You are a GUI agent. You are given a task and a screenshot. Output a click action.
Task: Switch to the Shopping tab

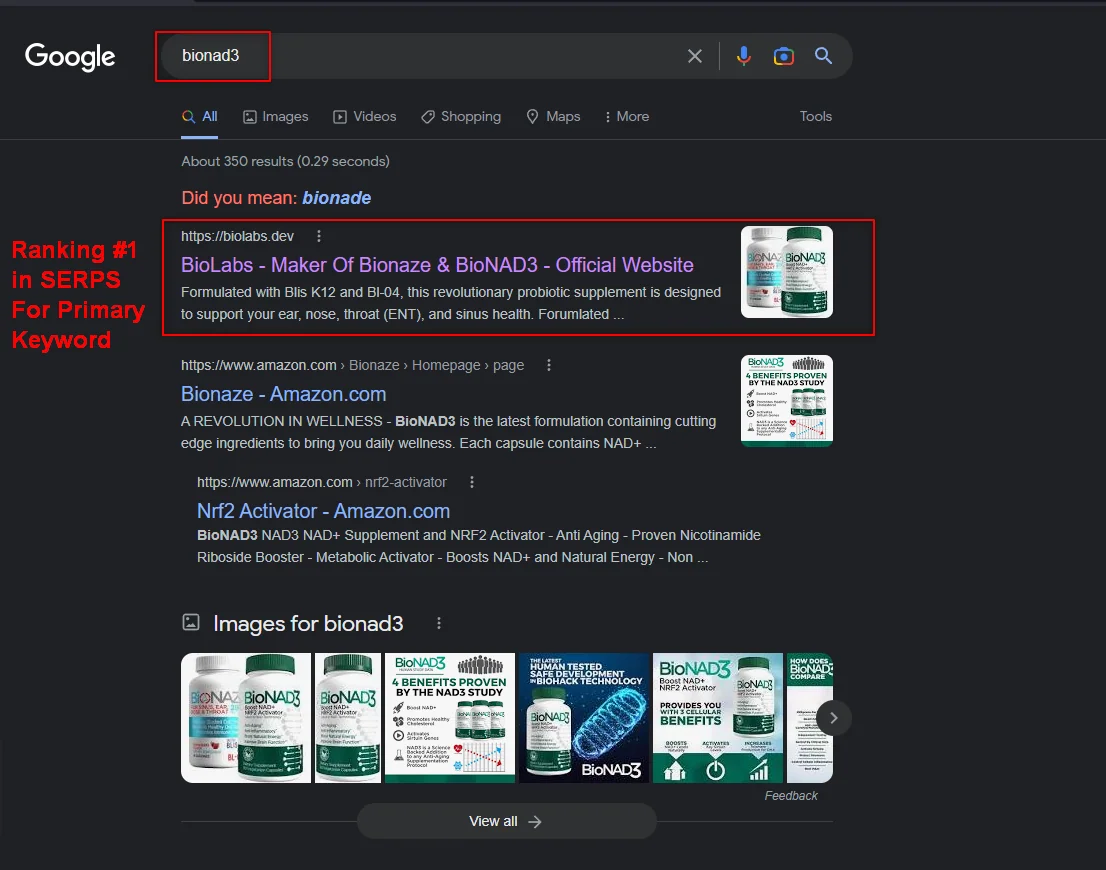(461, 117)
